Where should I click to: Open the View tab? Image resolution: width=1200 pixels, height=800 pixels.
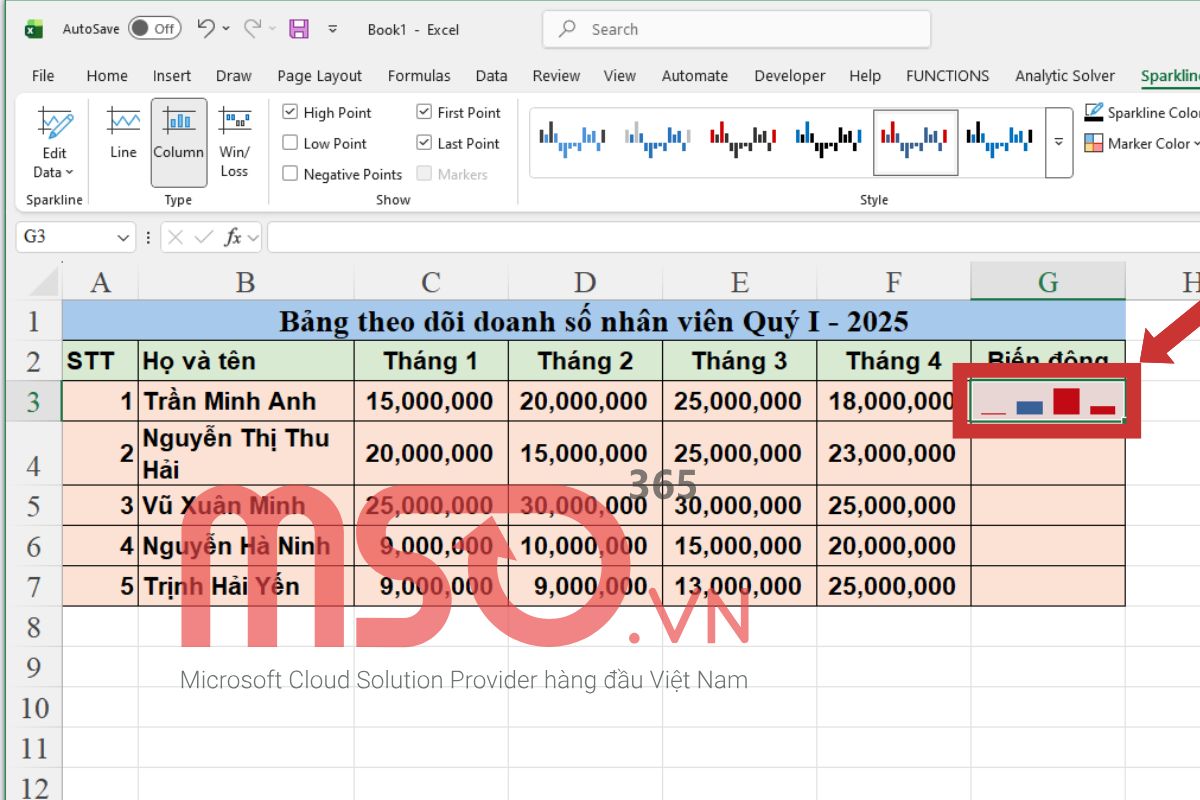[x=620, y=76]
